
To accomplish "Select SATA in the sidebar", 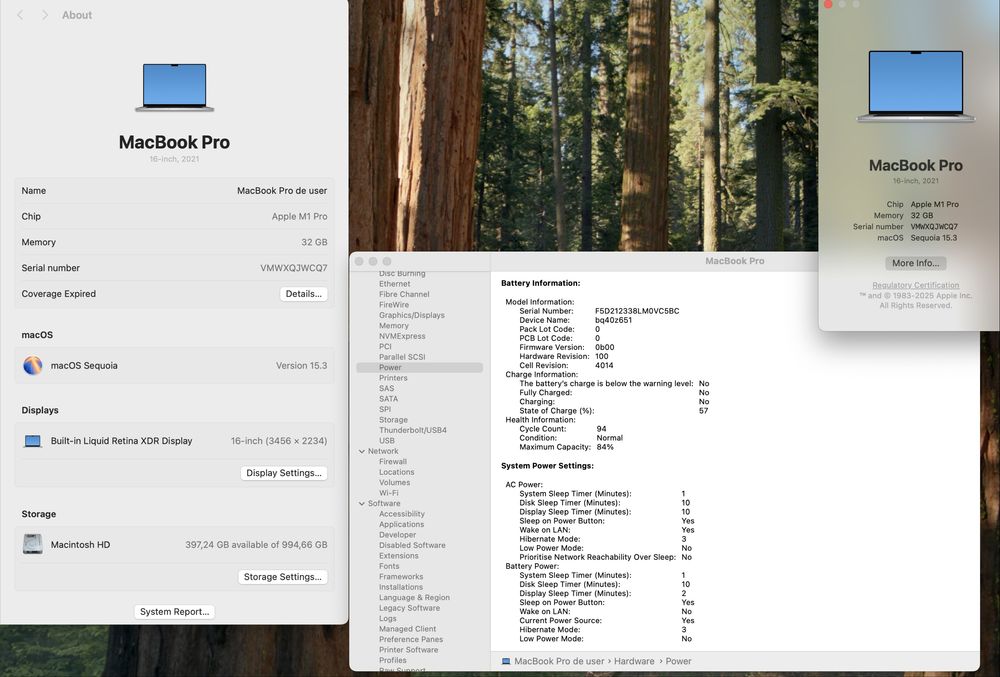I will [x=388, y=398].
